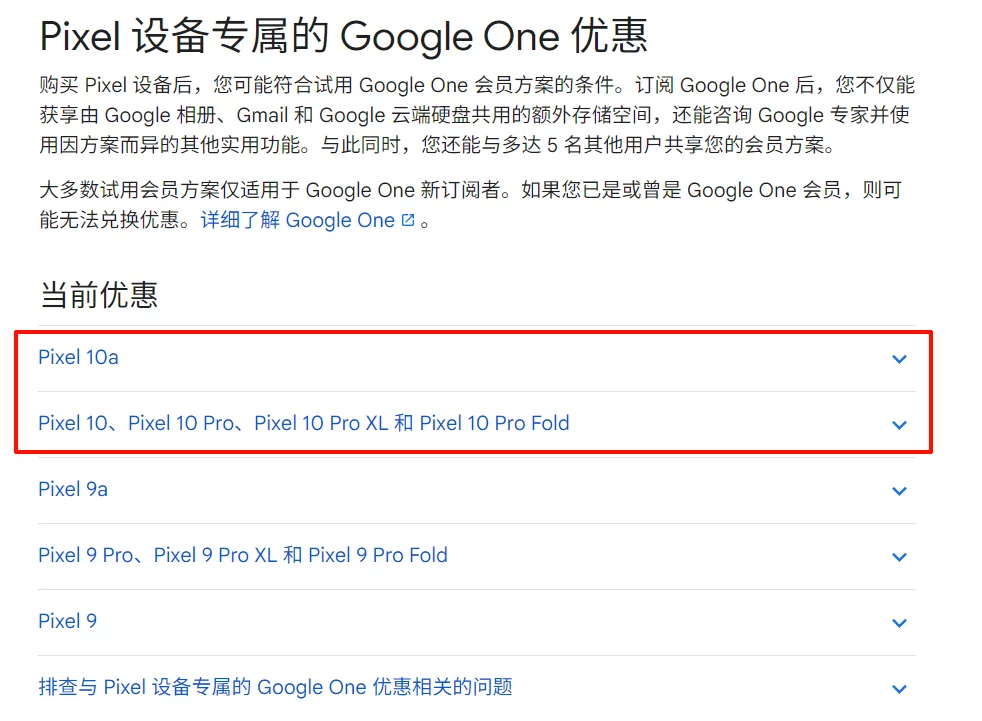
Task: Expand chevron for 排查 troubleshooting row
Action: pos(899,689)
